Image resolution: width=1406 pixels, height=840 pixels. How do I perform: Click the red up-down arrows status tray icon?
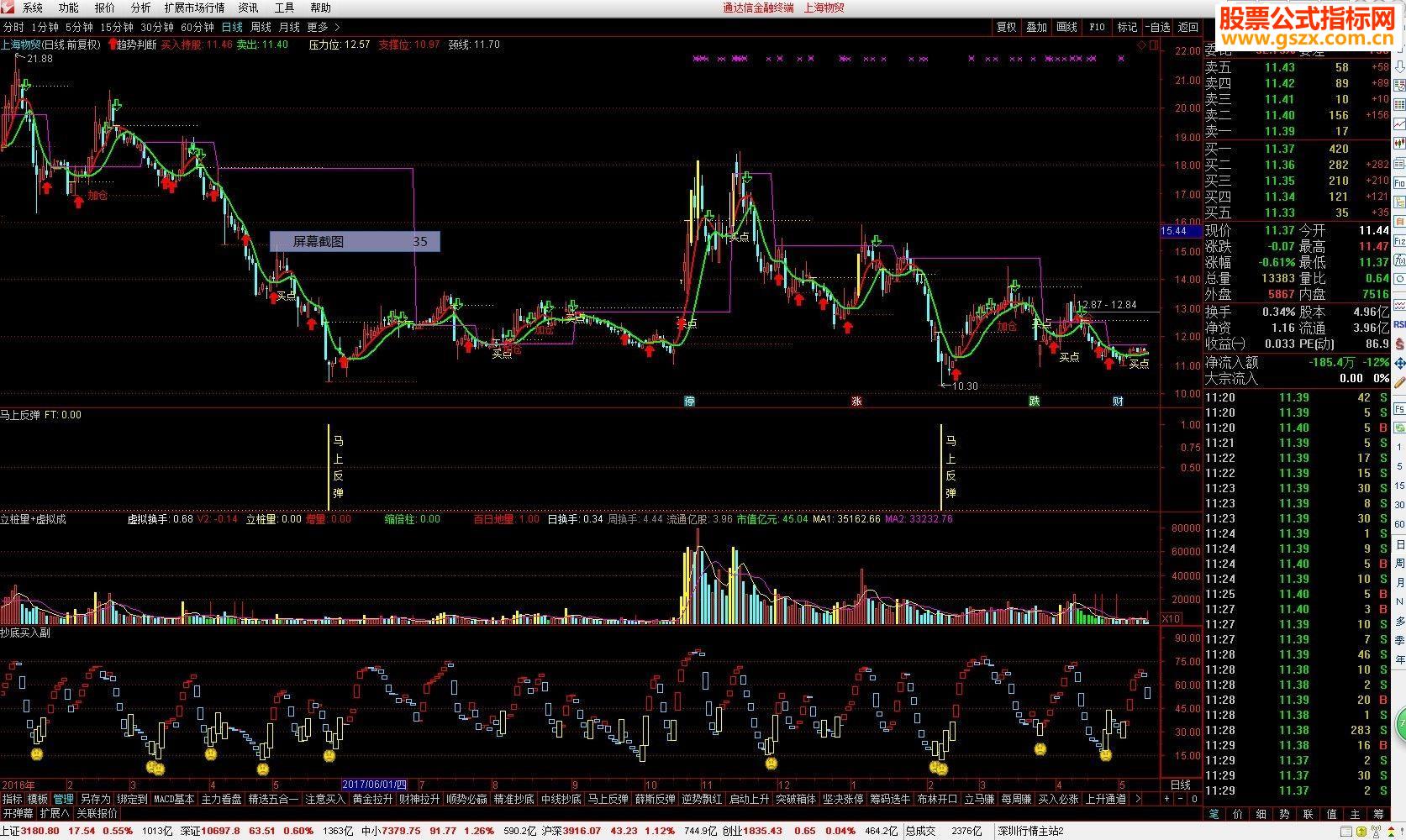pos(1391,832)
